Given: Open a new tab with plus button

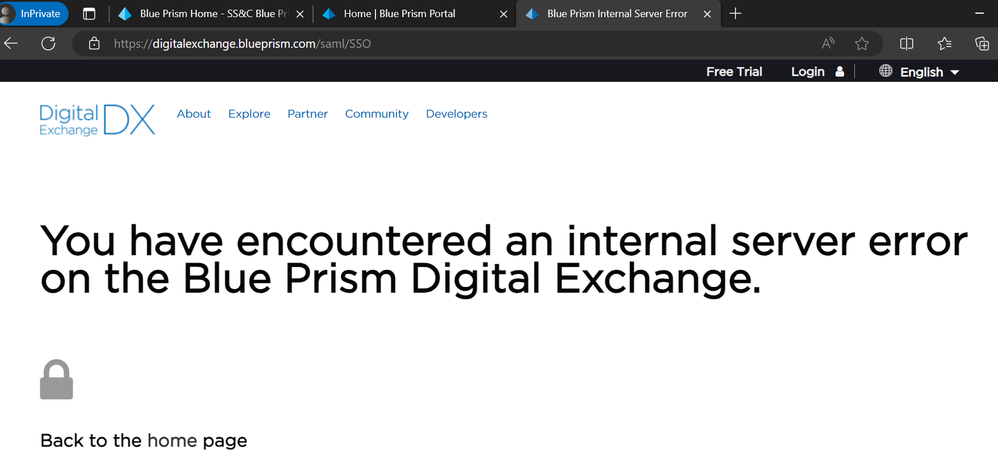Looking at the screenshot, I should click(x=736, y=14).
